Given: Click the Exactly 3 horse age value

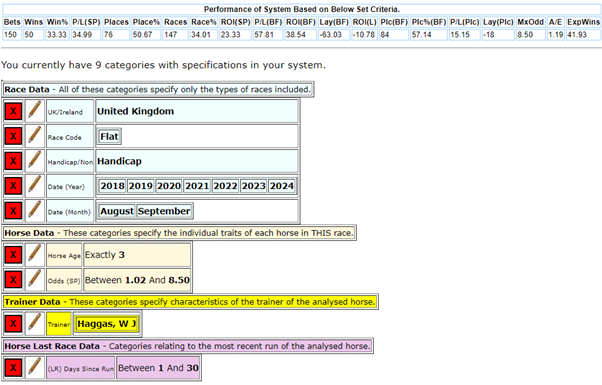Looking at the screenshot, I should click(104, 255).
